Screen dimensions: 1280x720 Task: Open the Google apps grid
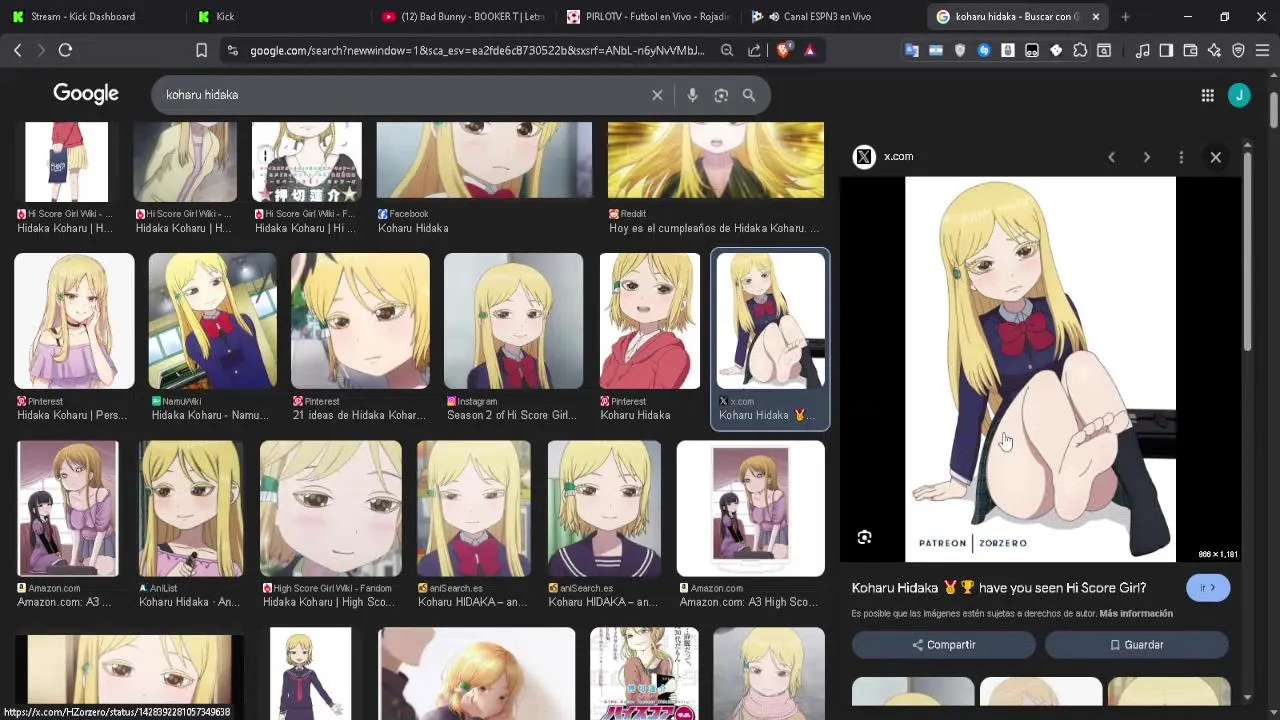pyautogui.click(x=1208, y=95)
